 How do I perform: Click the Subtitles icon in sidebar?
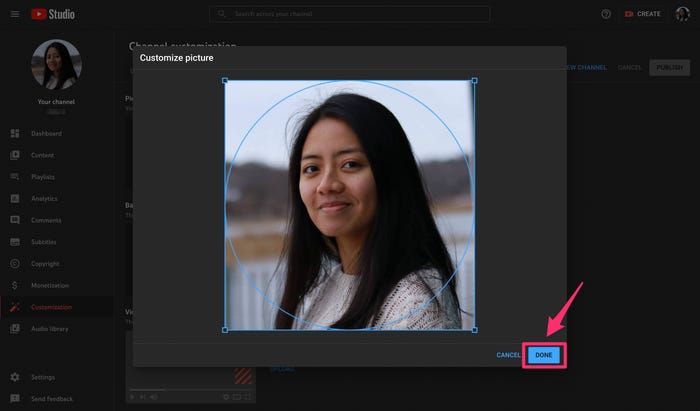15,242
